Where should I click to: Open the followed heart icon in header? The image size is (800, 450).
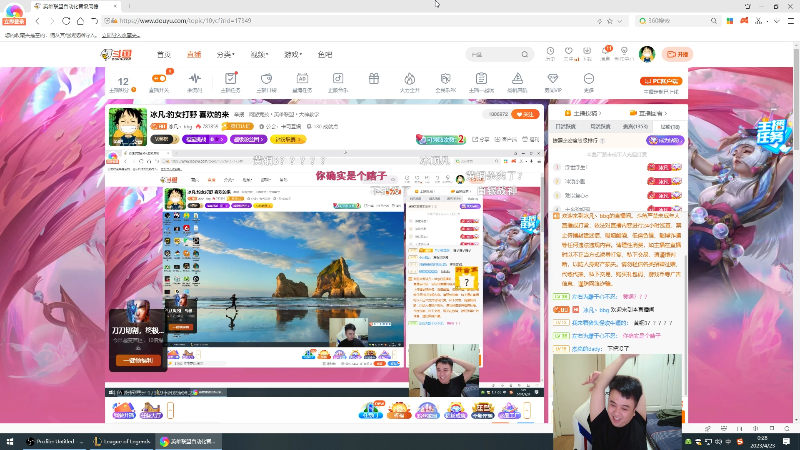pyautogui.click(x=568, y=53)
